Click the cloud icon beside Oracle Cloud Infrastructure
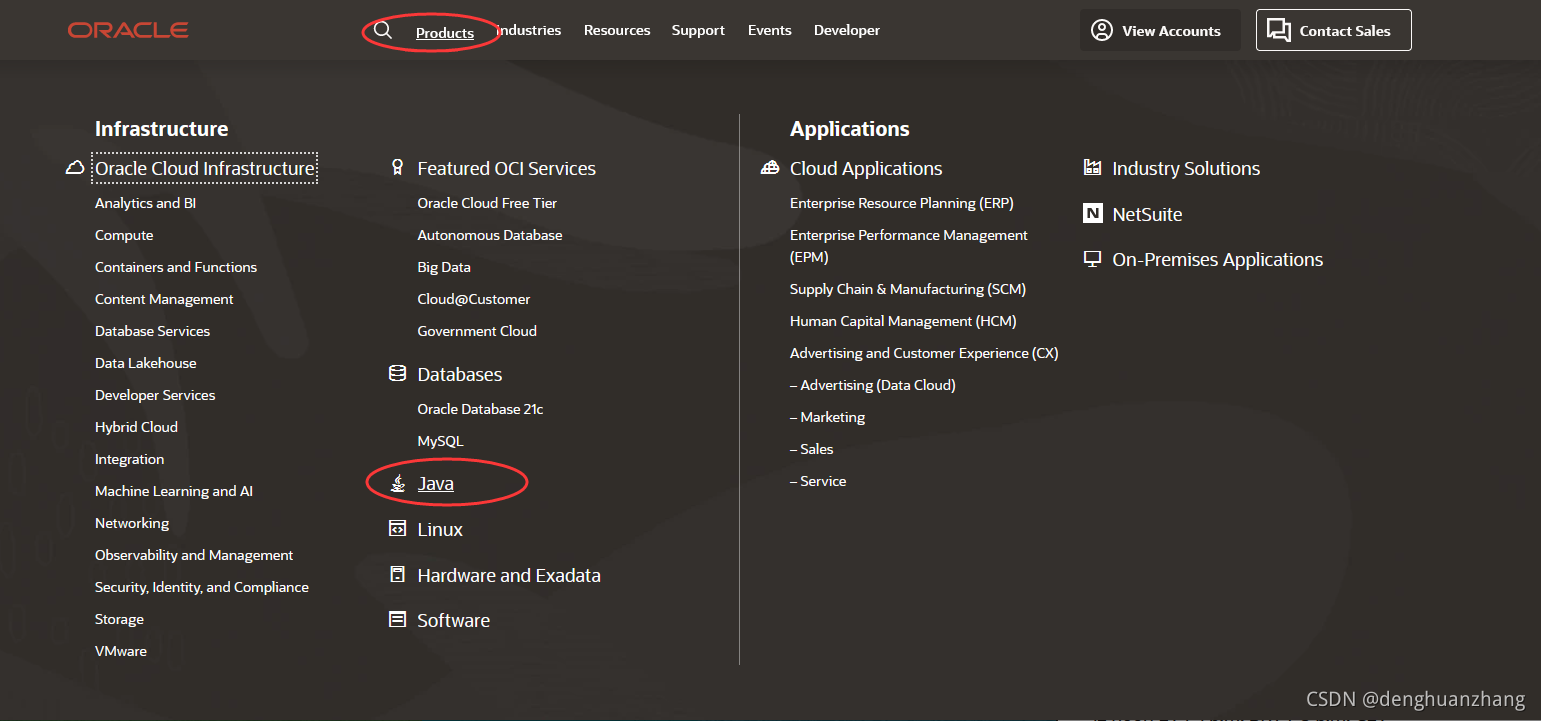The image size is (1541, 721). pyautogui.click(x=74, y=168)
